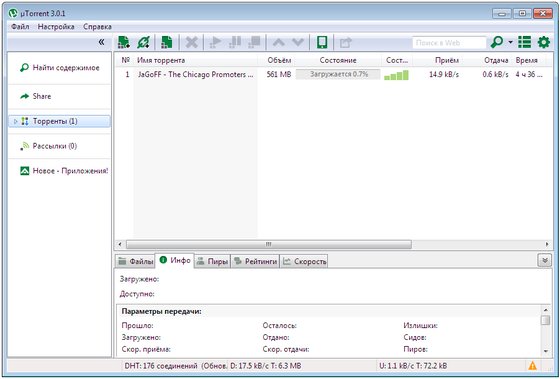The image size is (560, 379).
Task: Collapse the detail pane with chevron button
Action: (x=545, y=260)
